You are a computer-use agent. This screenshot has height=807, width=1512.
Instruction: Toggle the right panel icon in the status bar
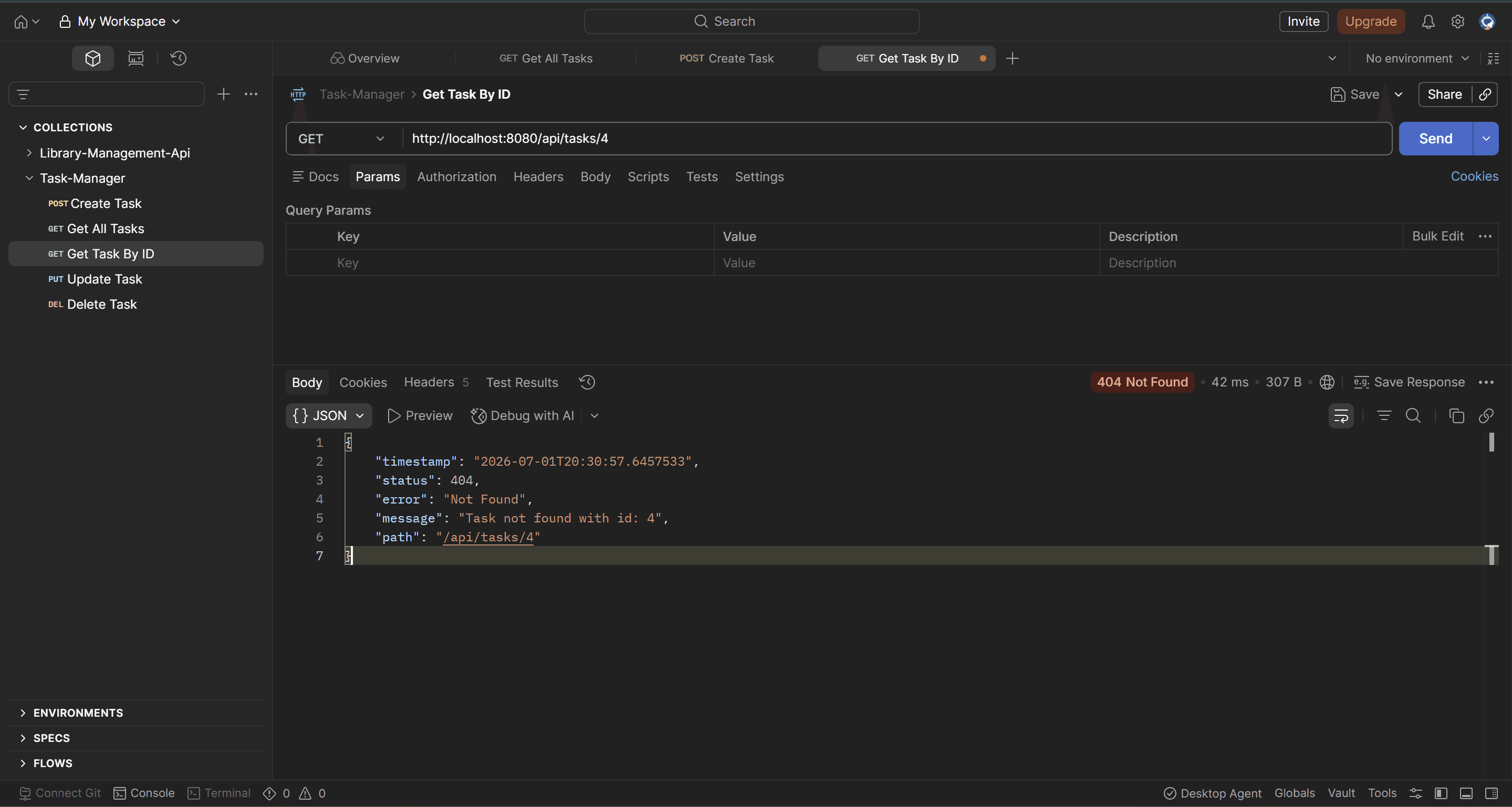tap(1491, 793)
